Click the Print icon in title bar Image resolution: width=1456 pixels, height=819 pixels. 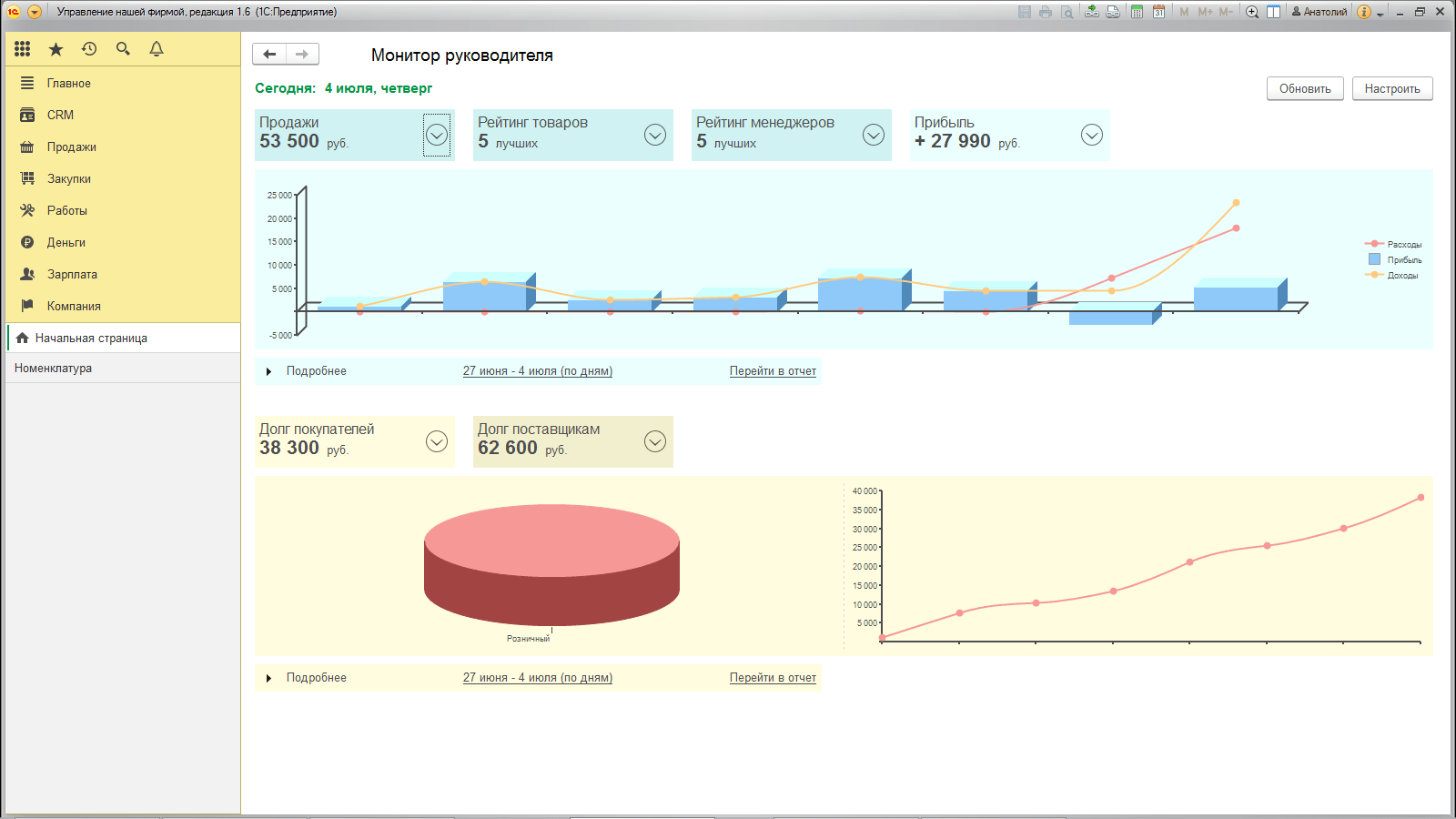tap(1046, 12)
